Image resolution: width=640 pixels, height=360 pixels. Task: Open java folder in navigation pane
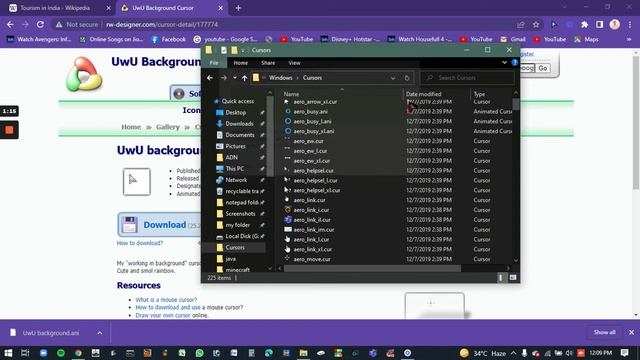[230, 259]
